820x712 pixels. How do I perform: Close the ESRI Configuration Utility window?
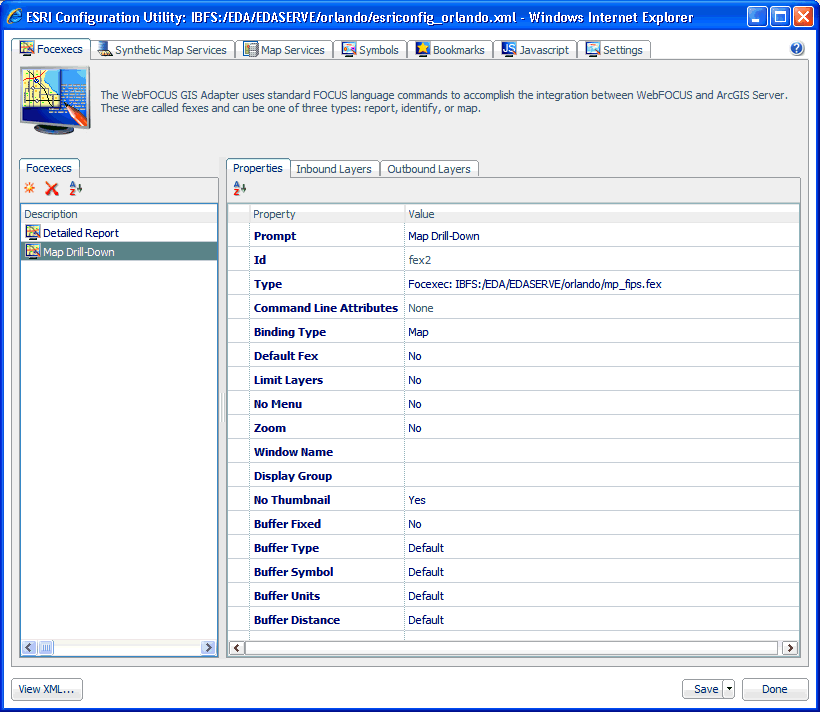coord(803,17)
